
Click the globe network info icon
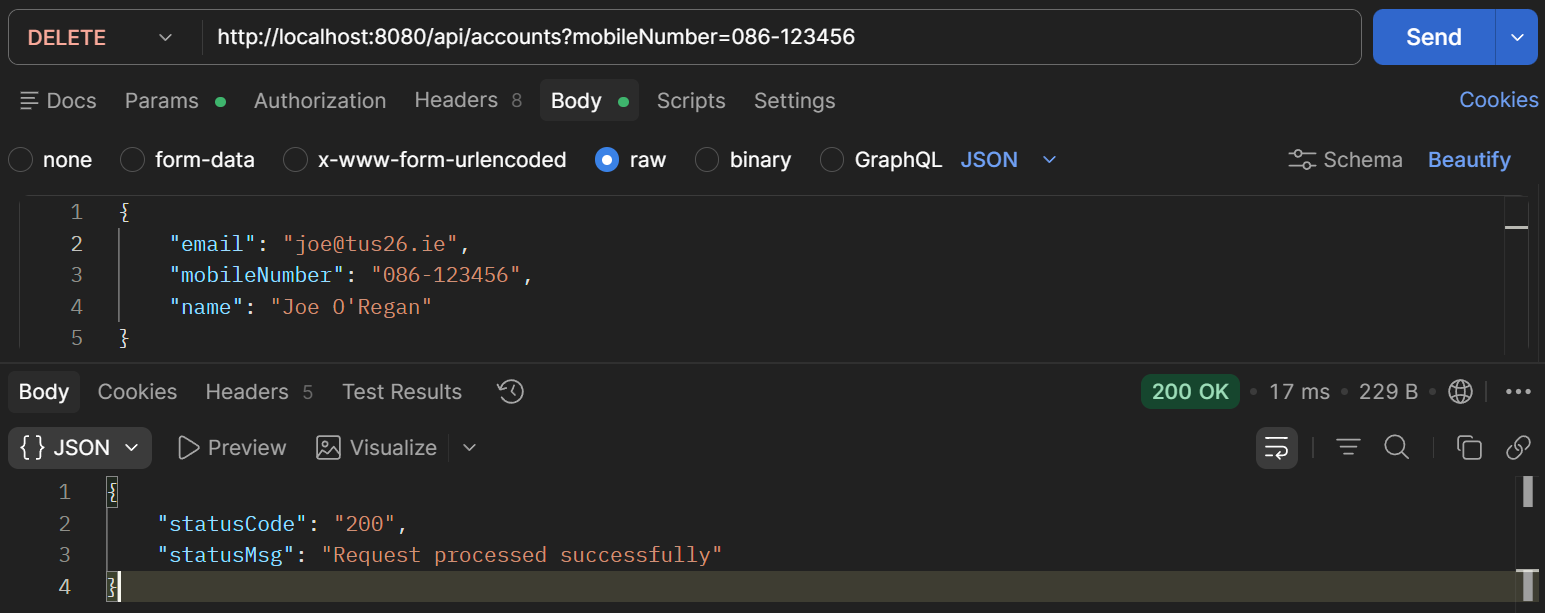coord(1460,392)
